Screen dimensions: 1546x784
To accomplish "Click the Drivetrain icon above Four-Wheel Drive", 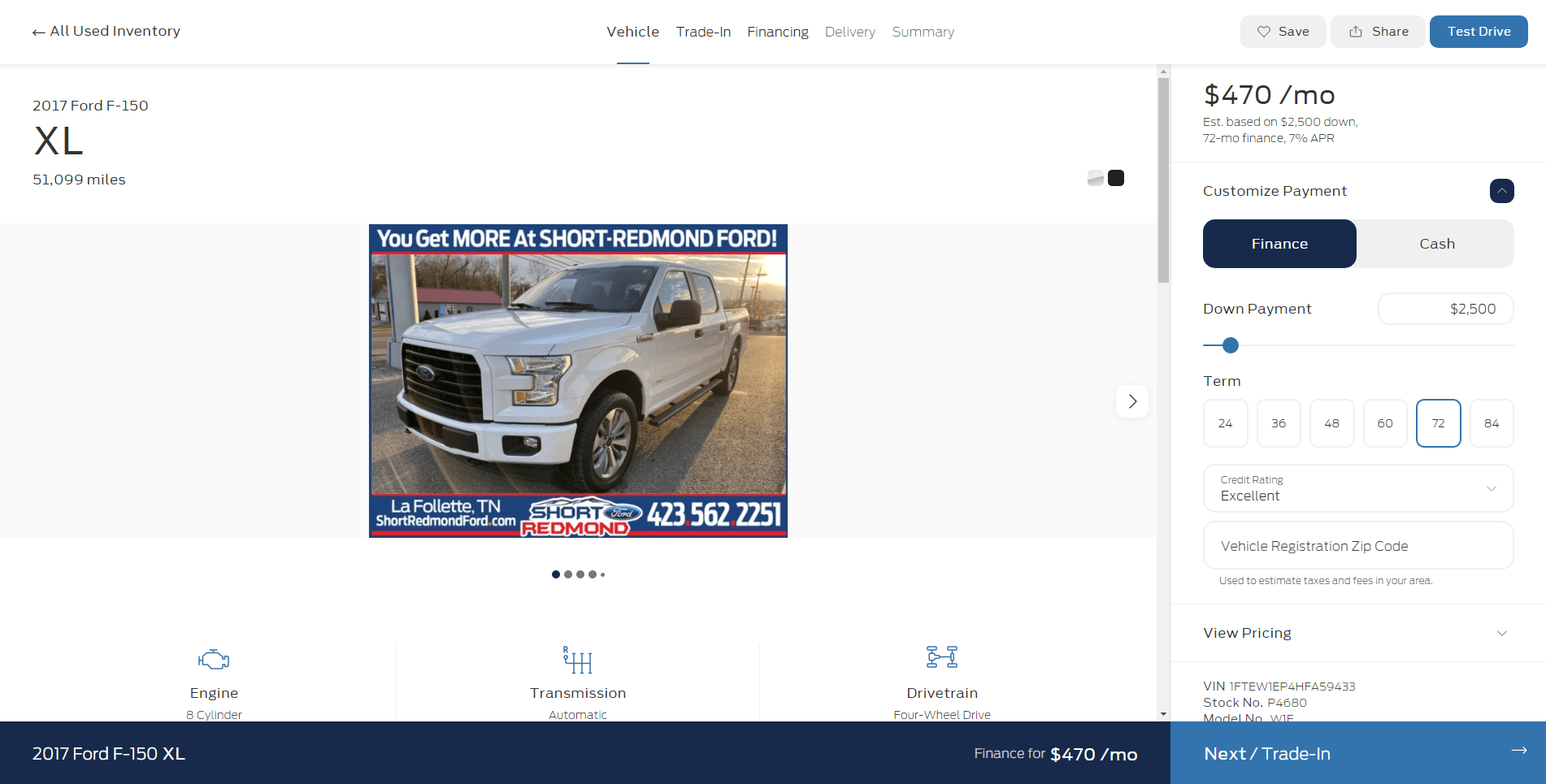I will point(941,656).
